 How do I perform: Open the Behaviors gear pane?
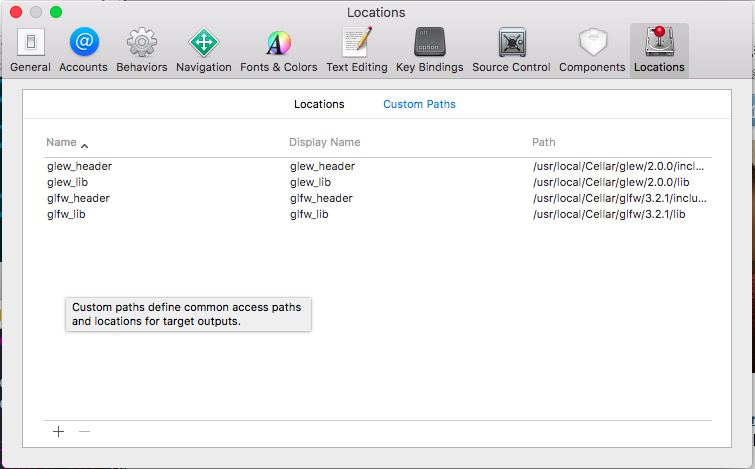click(x=142, y=51)
